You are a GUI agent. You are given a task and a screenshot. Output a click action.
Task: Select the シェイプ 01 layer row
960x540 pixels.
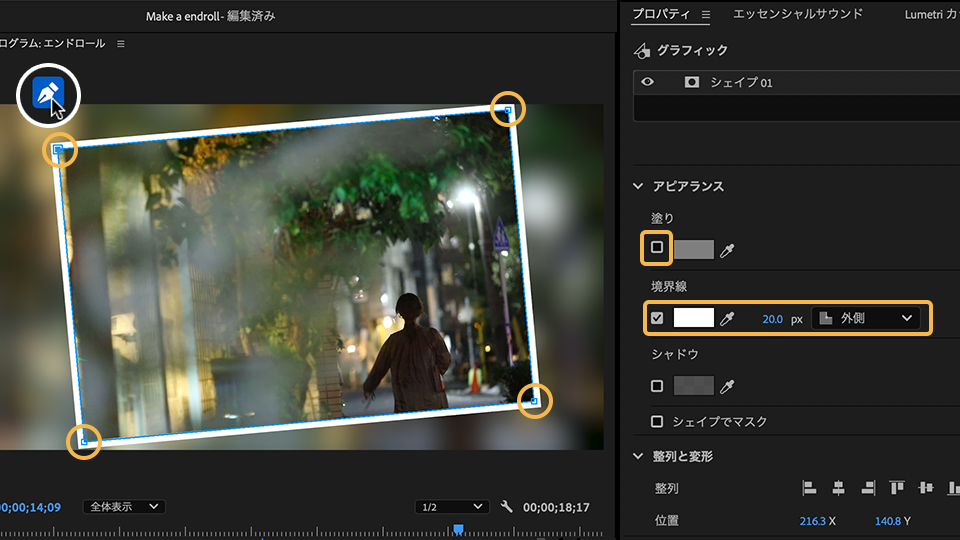coord(796,82)
